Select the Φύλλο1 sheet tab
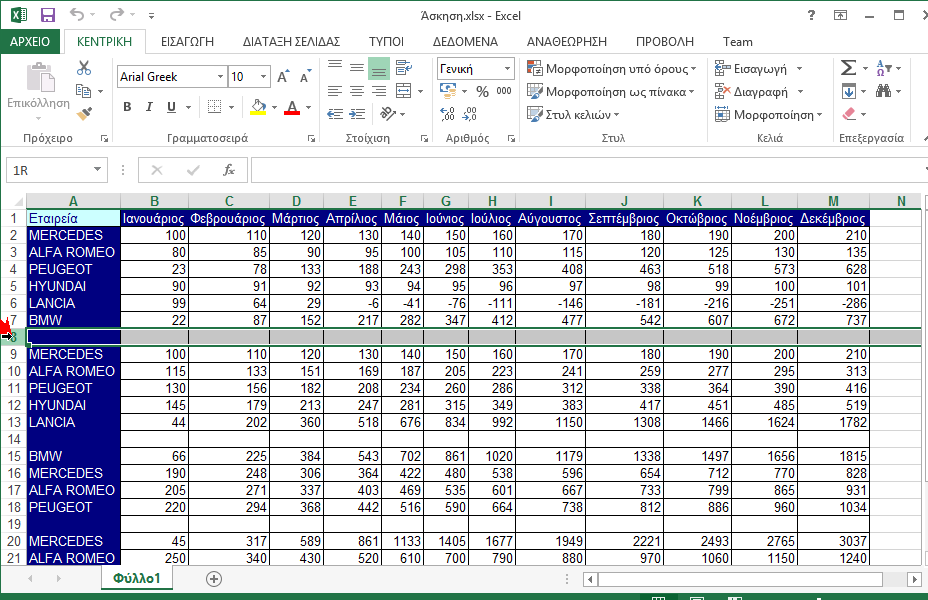This screenshot has height=600, width=928. pyautogui.click(x=137, y=578)
